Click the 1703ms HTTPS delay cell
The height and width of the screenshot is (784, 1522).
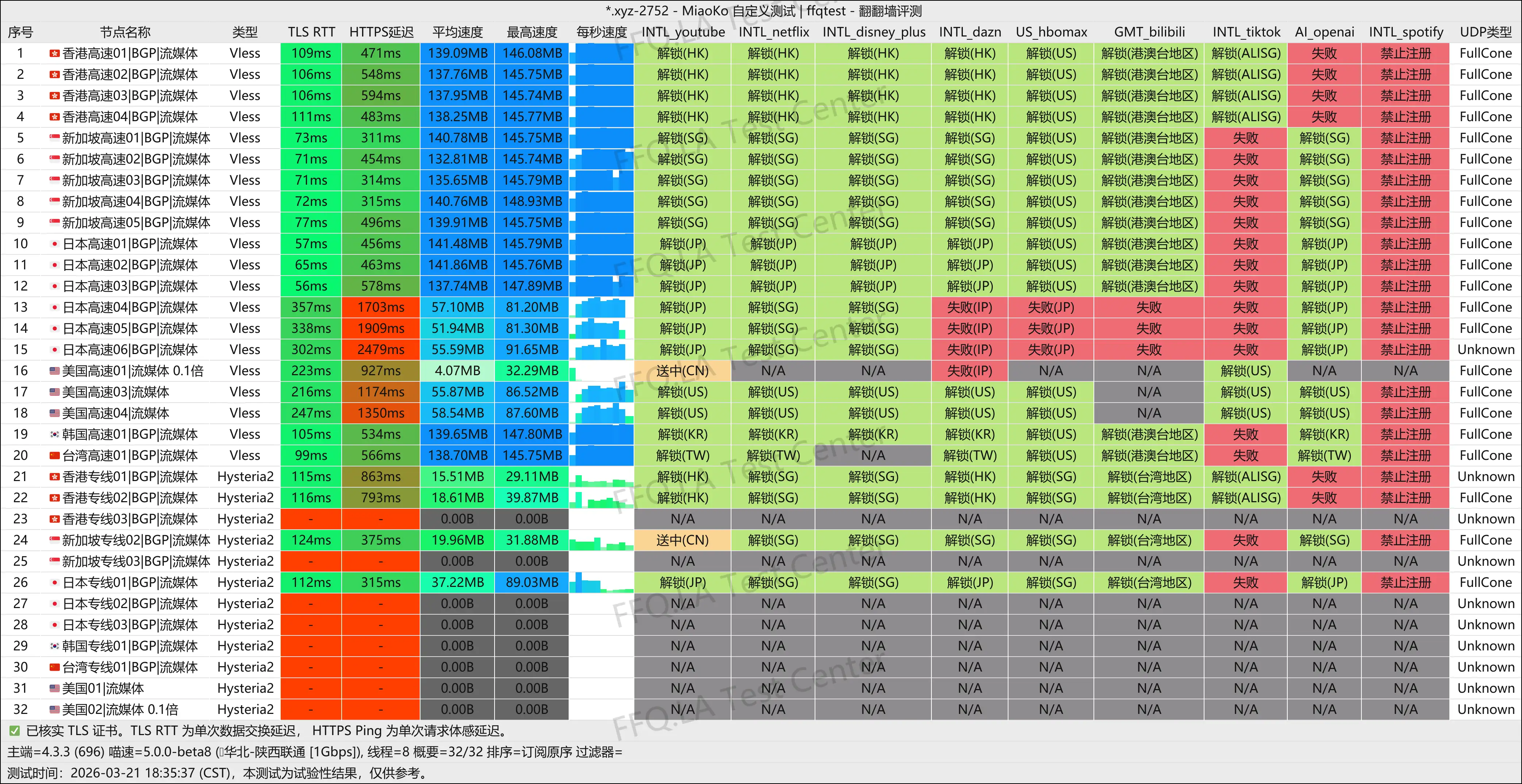coord(381,307)
